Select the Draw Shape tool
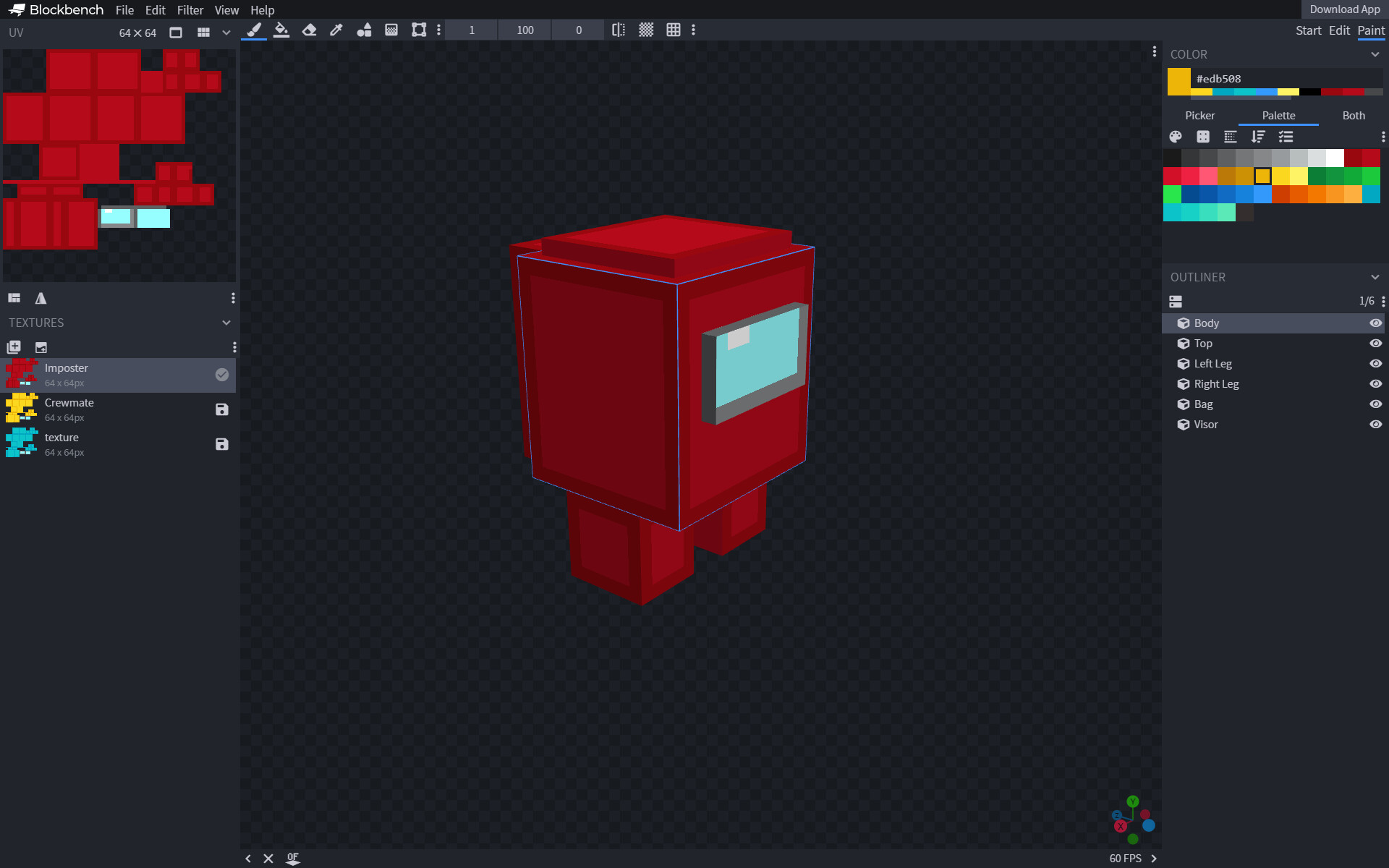1389x868 pixels. (364, 30)
